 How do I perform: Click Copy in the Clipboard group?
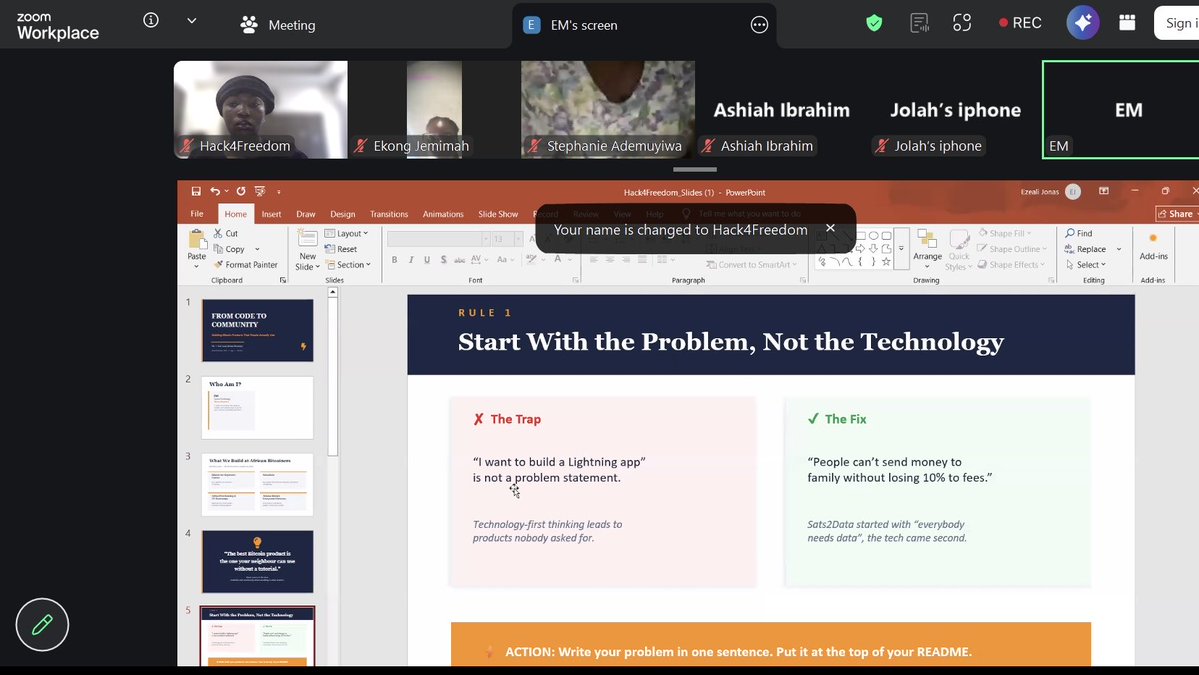click(x=229, y=249)
